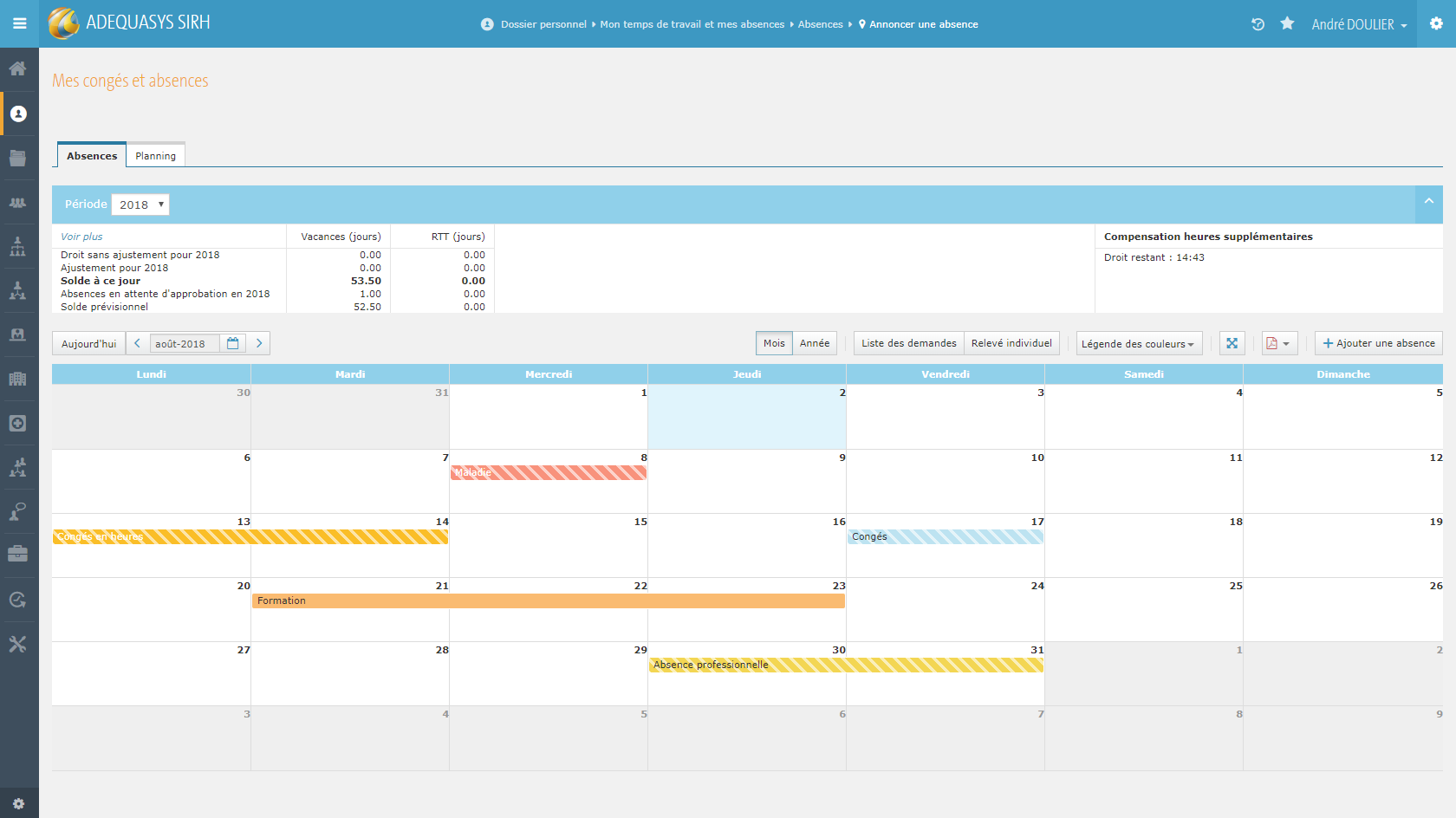
Task: Open the team group sidebar icon
Action: (x=17, y=202)
